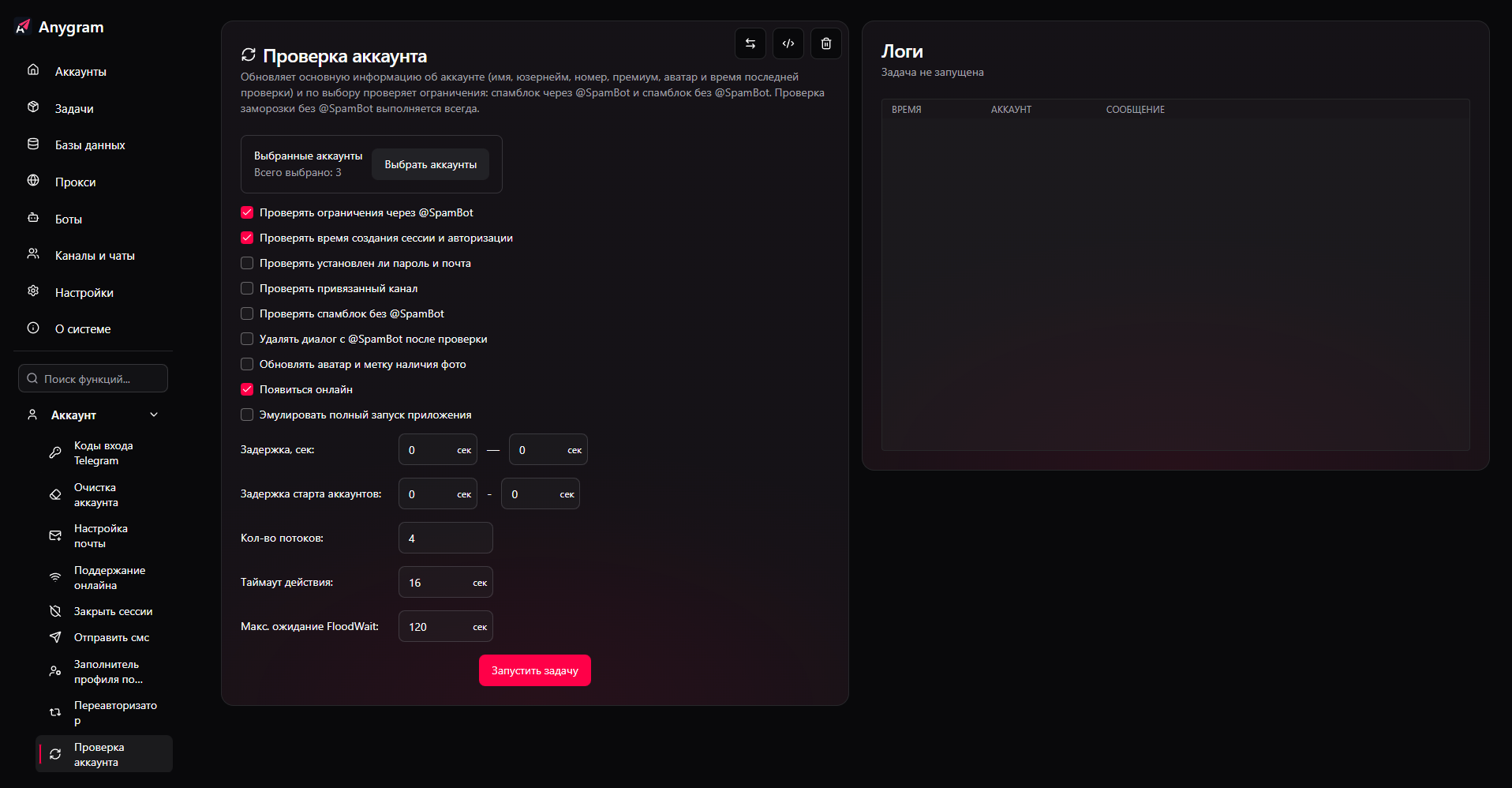1512x788 pixels.
Task: Uncheck Появиться онлайн checkbox
Action: pyautogui.click(x=247, y=389)
